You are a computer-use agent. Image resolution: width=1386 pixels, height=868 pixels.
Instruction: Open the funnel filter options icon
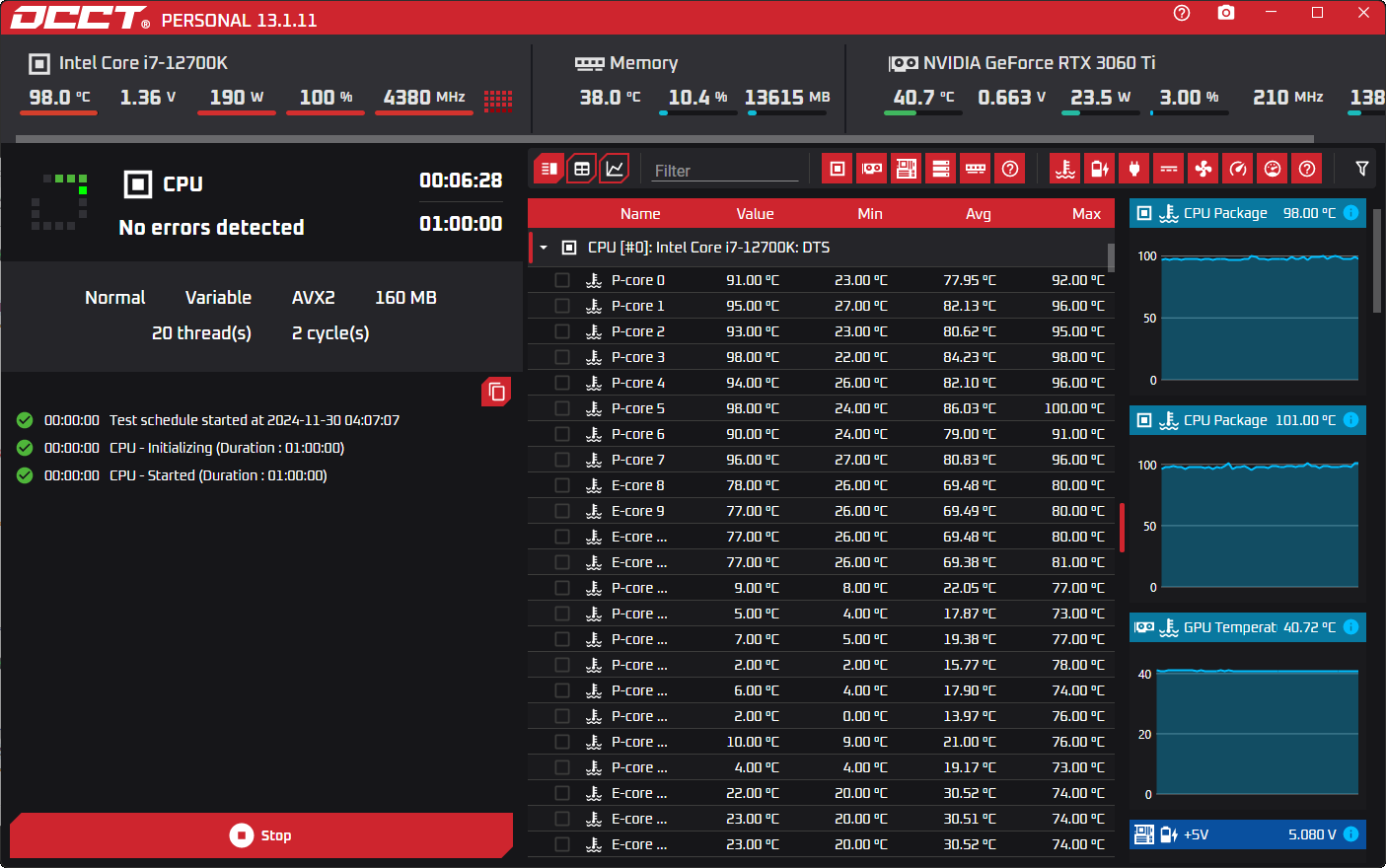[1362, 169]
